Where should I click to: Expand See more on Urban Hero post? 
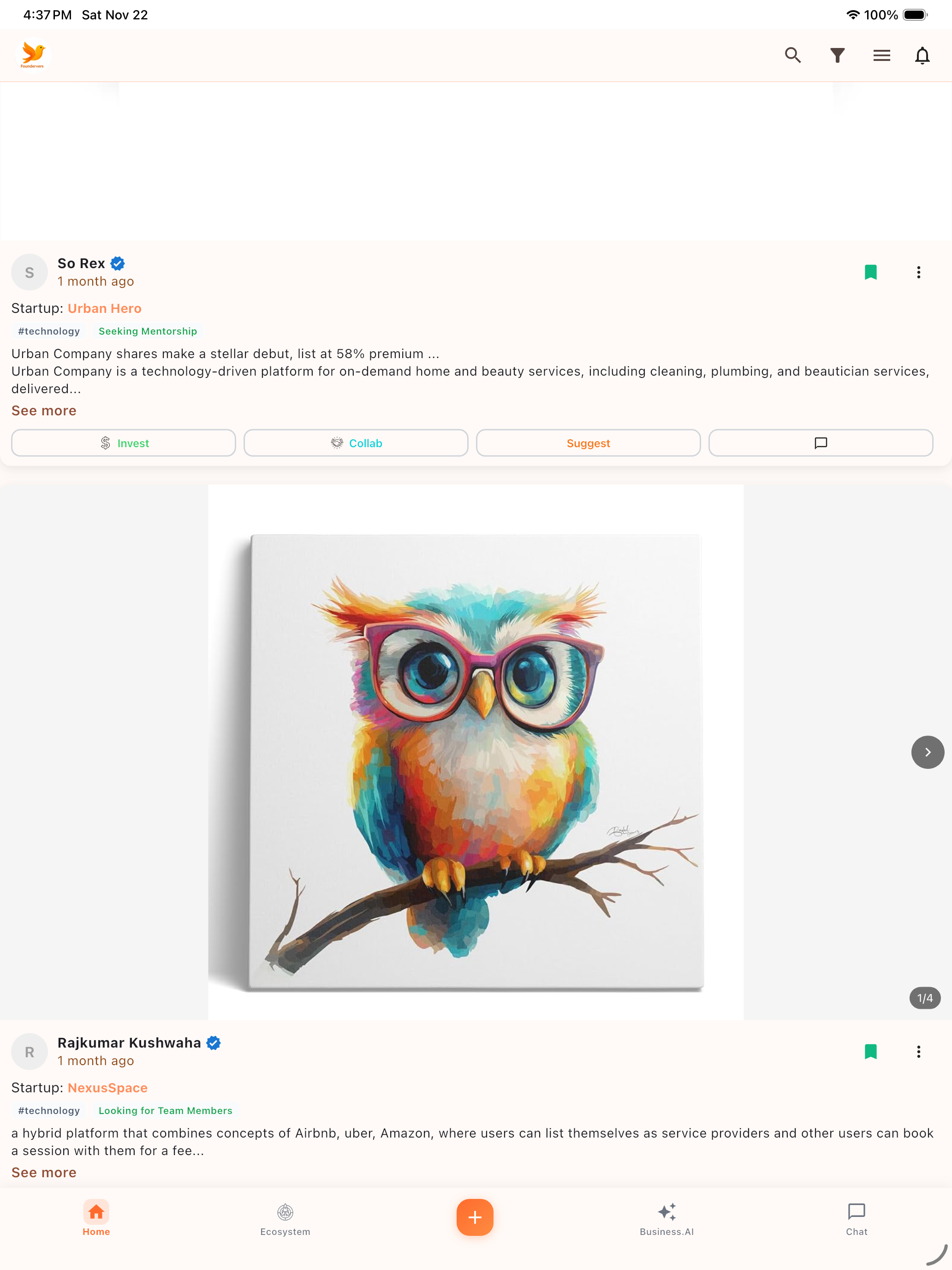[44, 411]
